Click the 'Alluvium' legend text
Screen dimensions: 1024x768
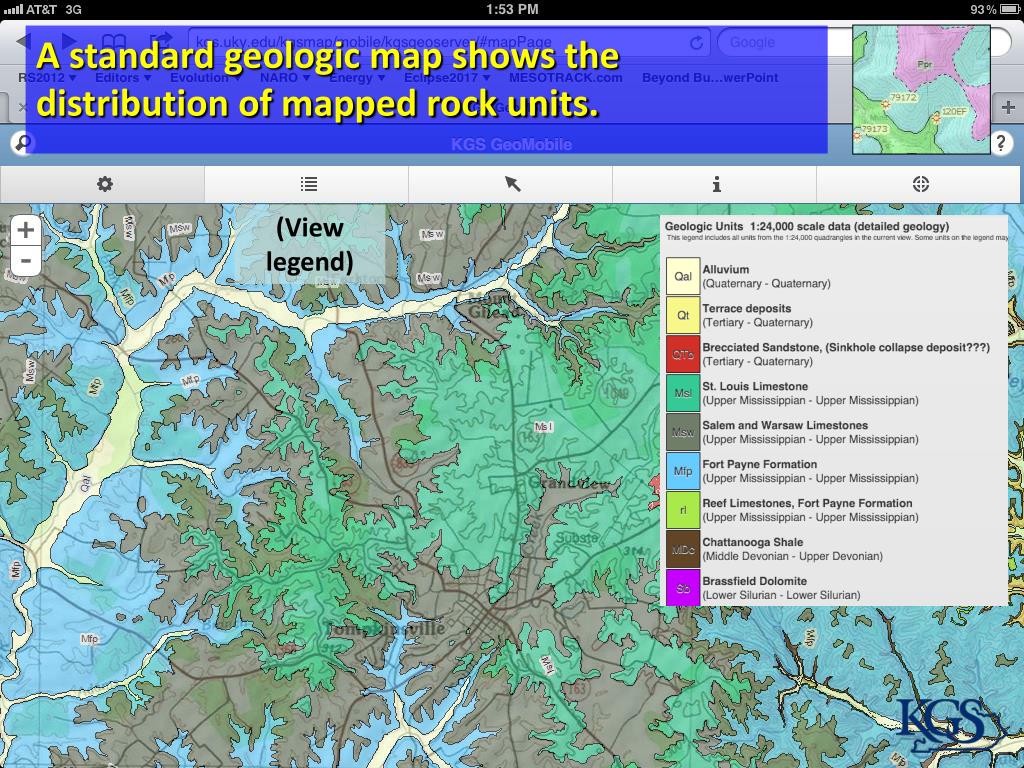point(726,269)
